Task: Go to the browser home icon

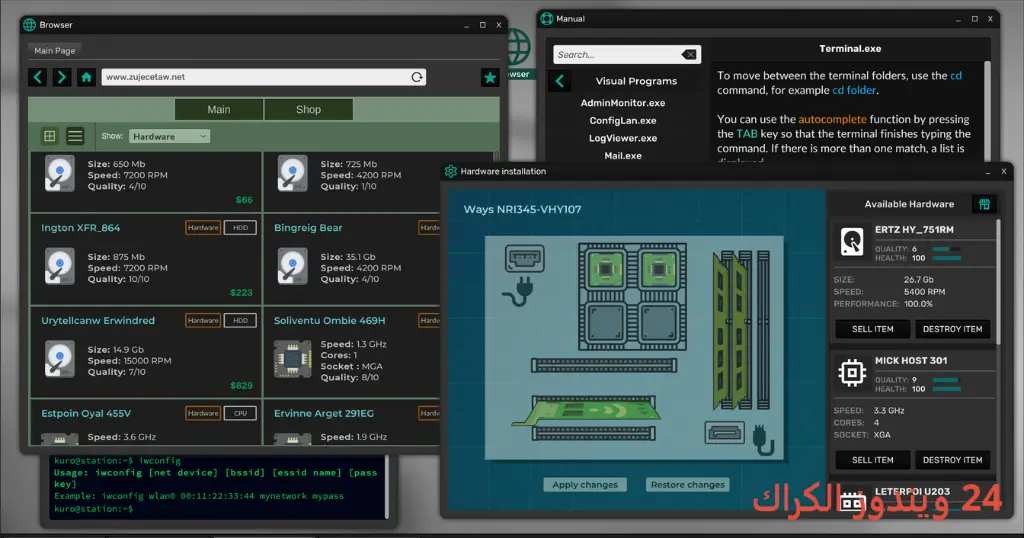Action: click(x=86, y=77)
